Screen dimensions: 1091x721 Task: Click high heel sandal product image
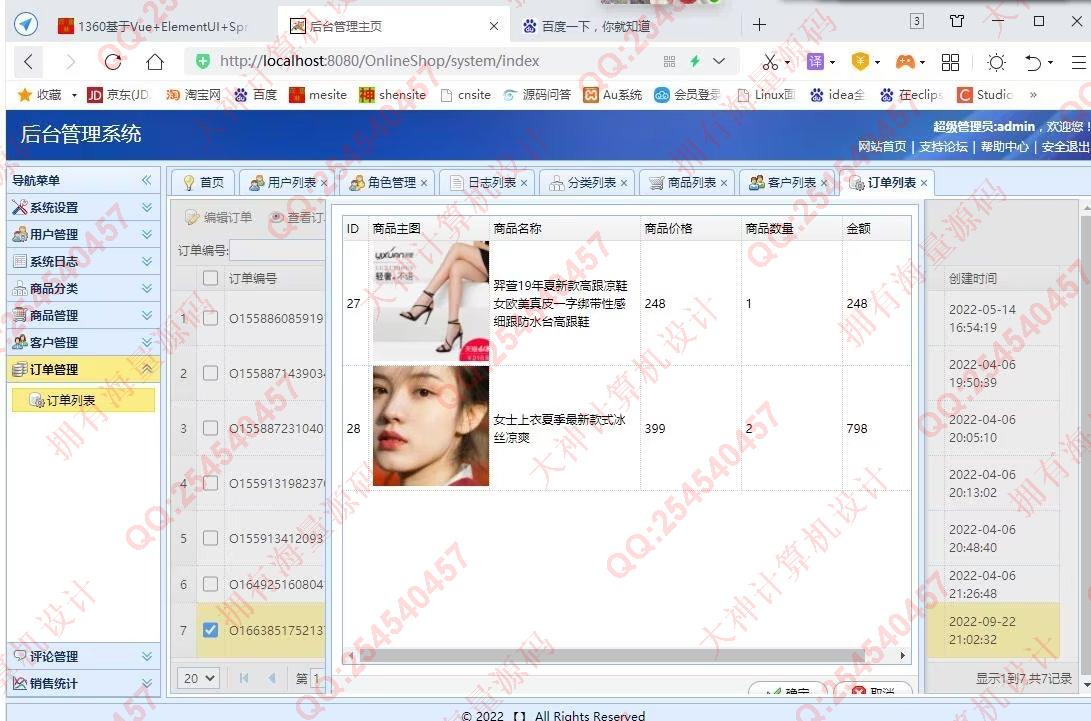431,302
